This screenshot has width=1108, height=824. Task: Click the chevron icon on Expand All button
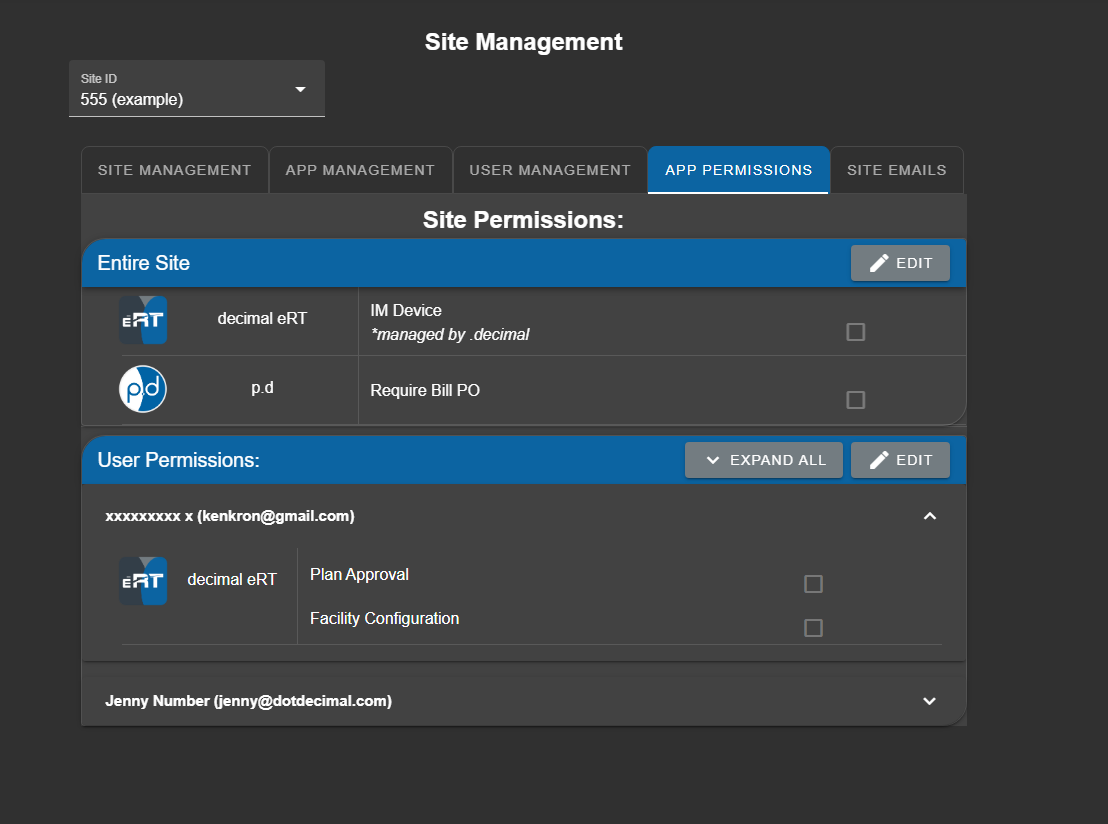713,460
